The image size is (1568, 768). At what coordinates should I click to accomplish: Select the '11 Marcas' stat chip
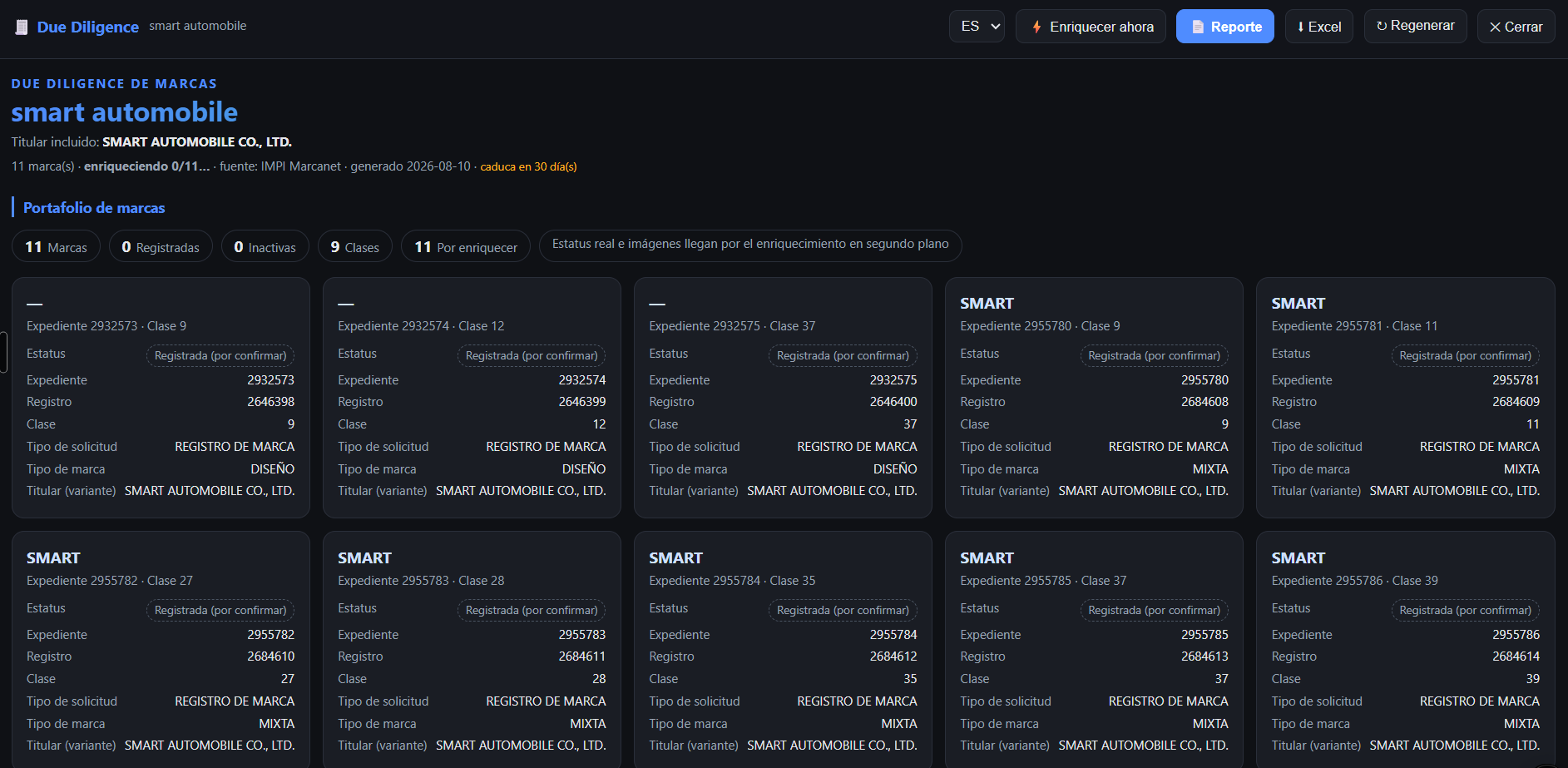[56, 246]
